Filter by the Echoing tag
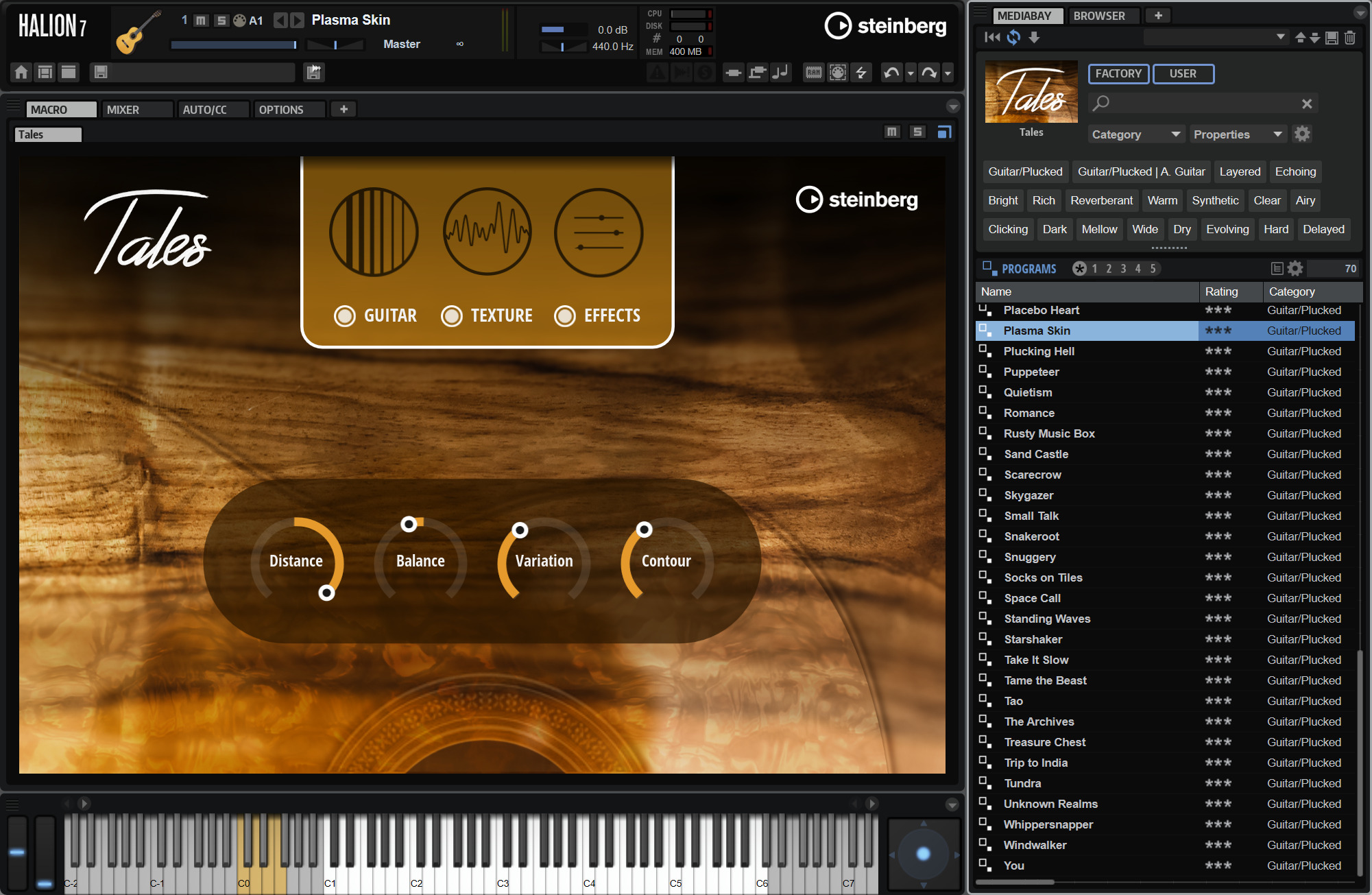1372x895 pixels. coord(1295,171)
